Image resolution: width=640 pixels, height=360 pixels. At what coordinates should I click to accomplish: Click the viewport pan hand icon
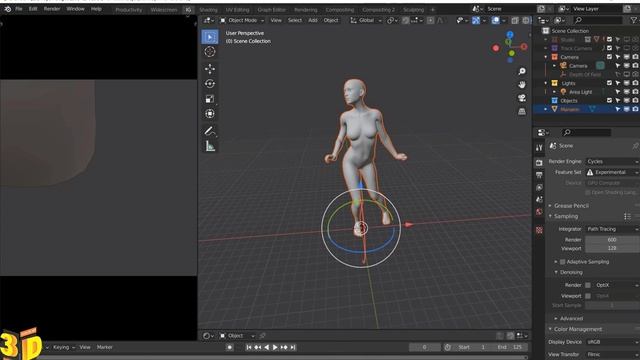522,84
